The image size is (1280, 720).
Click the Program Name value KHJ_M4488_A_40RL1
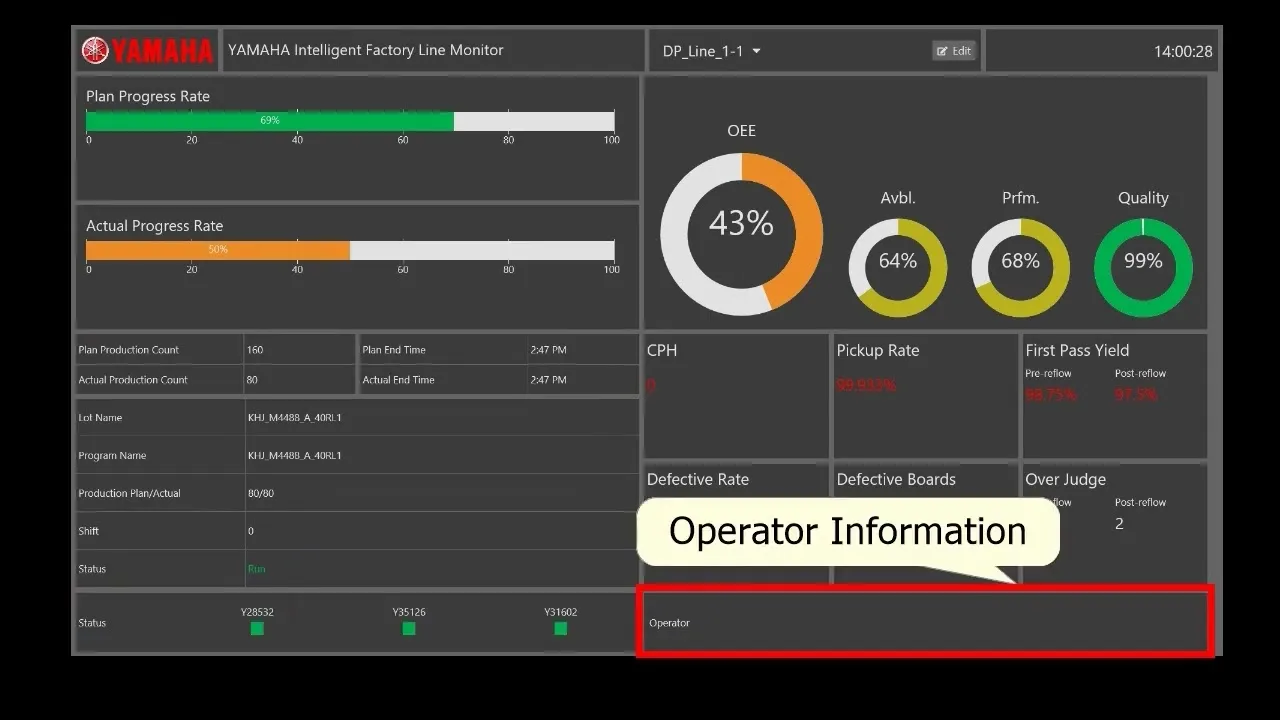(294, 456)
